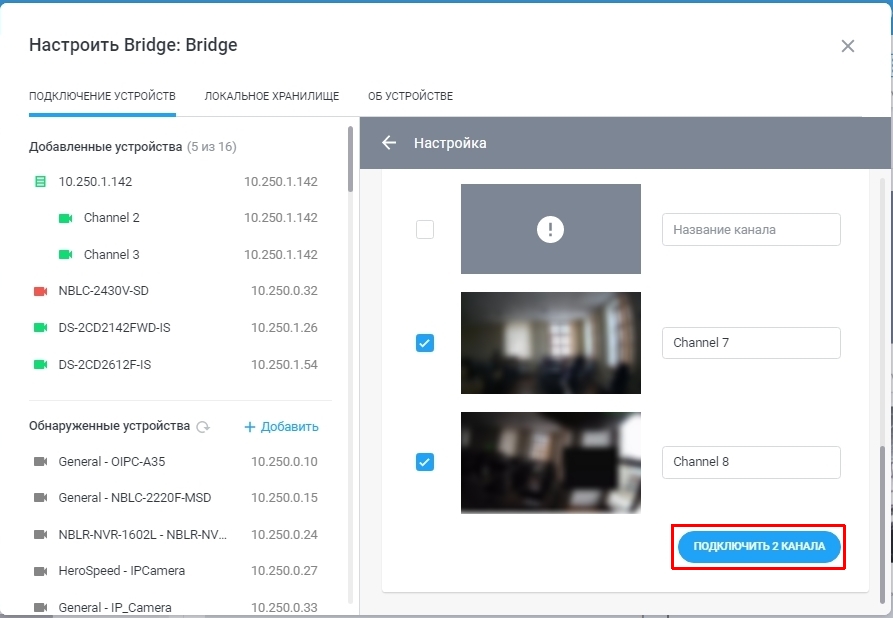Click the green camera icon of DS-2CD2612F-IS

pyautogui.click(x=40, y=365)
